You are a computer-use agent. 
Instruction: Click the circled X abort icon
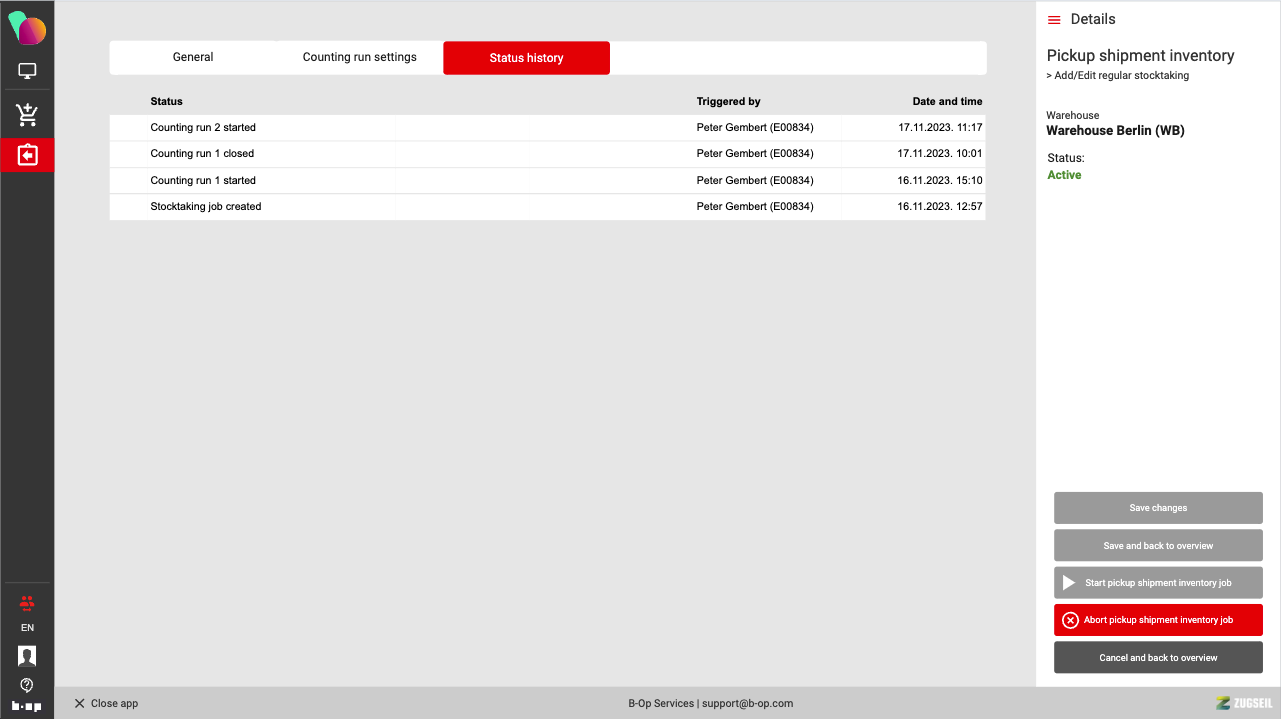(x=1070, y=620)
